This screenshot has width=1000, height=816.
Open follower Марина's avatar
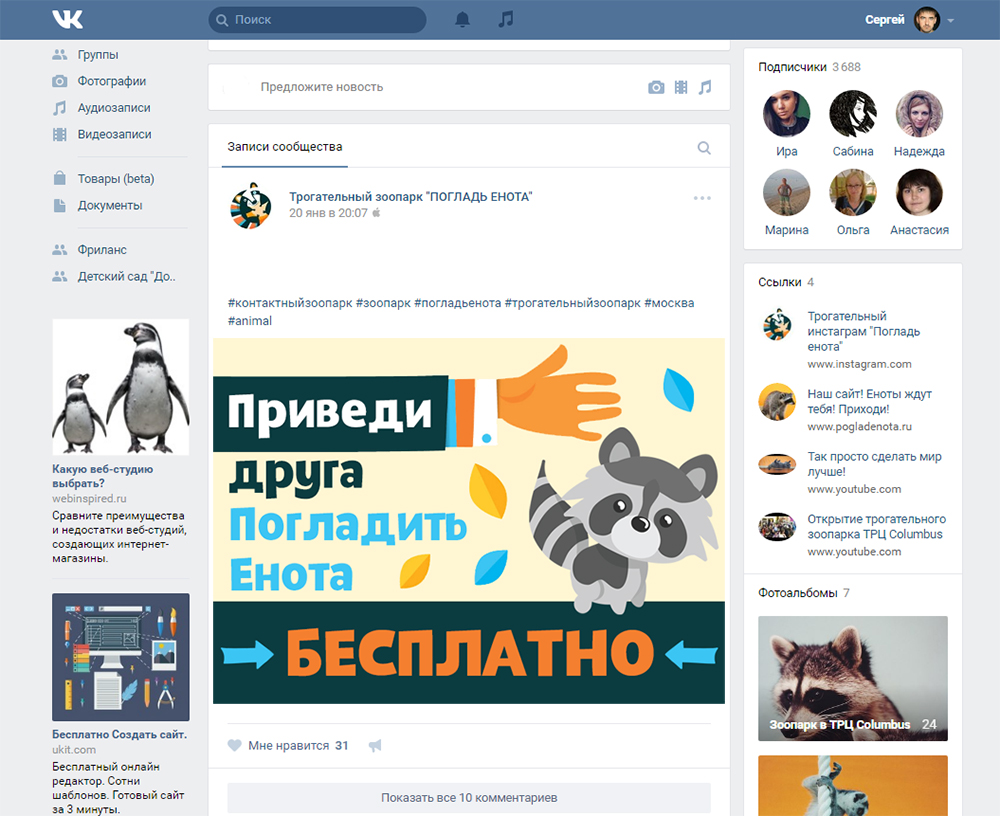click(786, 193)
